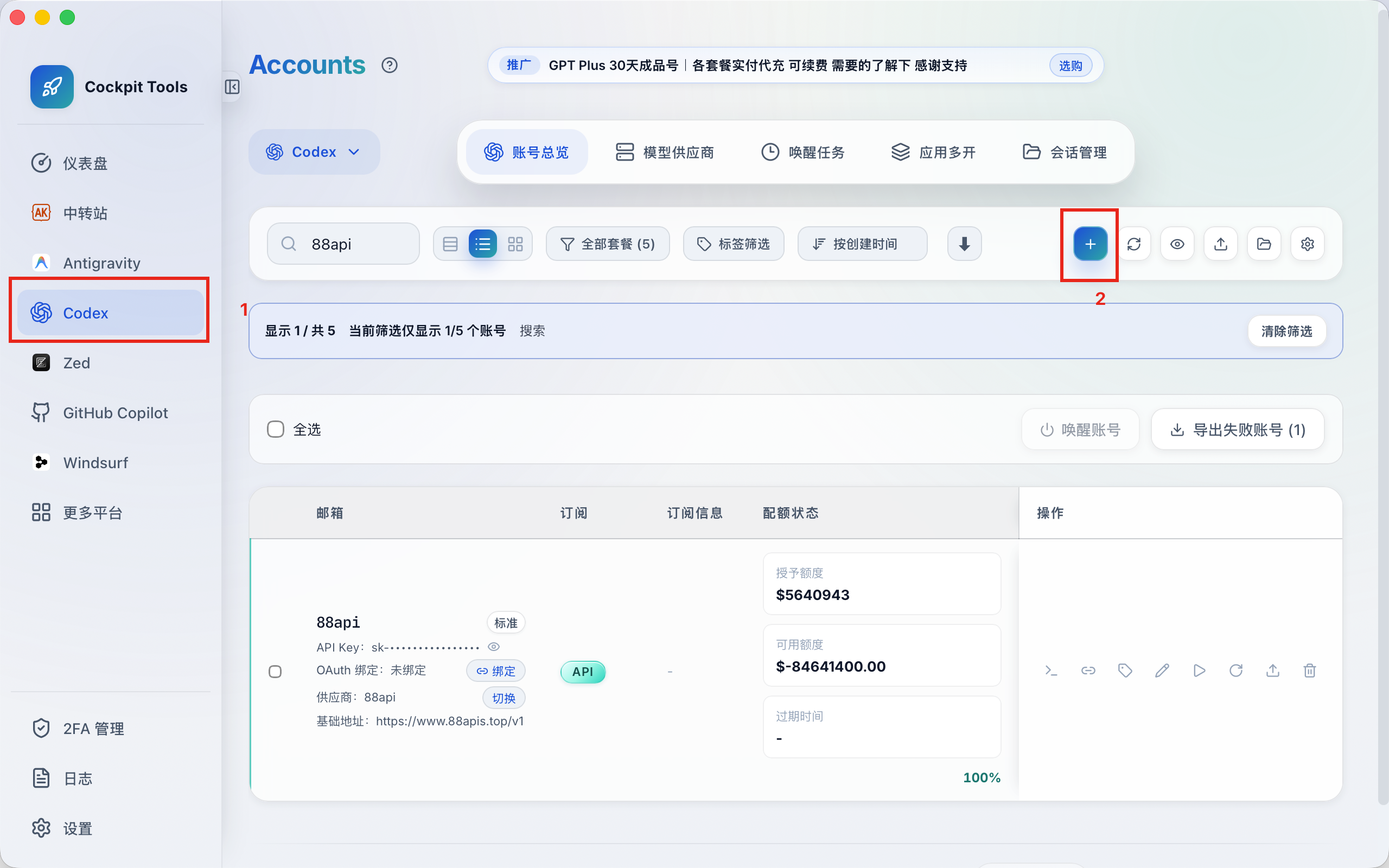
Task: Switch to the 唤醒任务 tab
Action: pos(803,152)
